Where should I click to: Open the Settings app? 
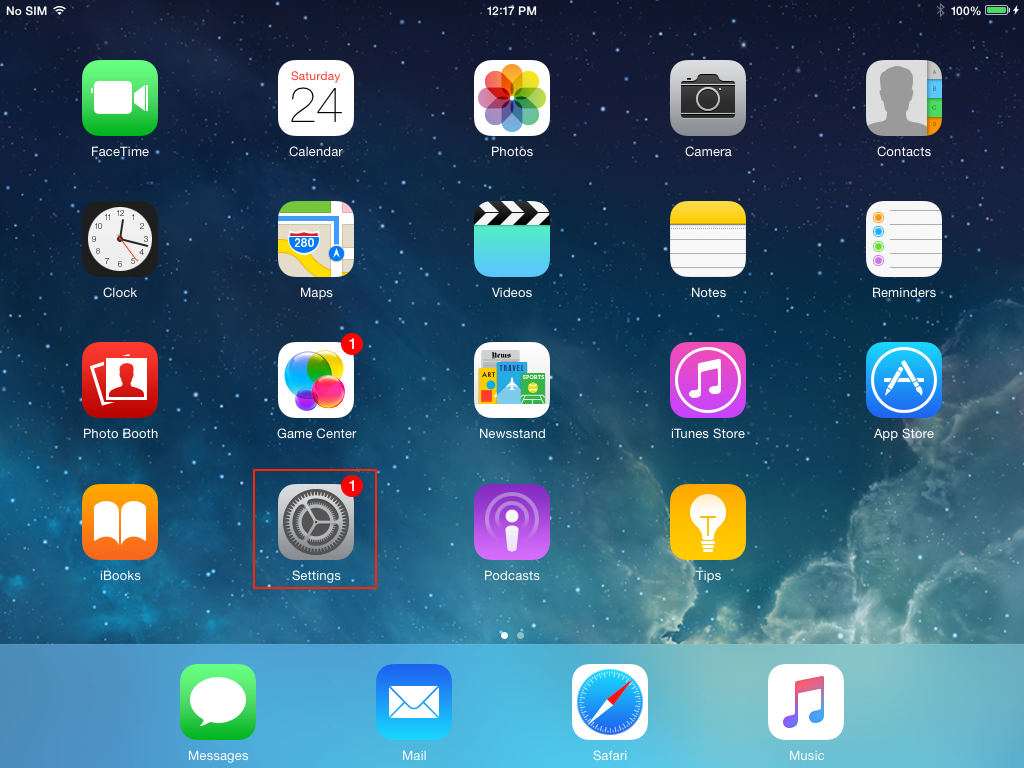[x=316, y=522]
